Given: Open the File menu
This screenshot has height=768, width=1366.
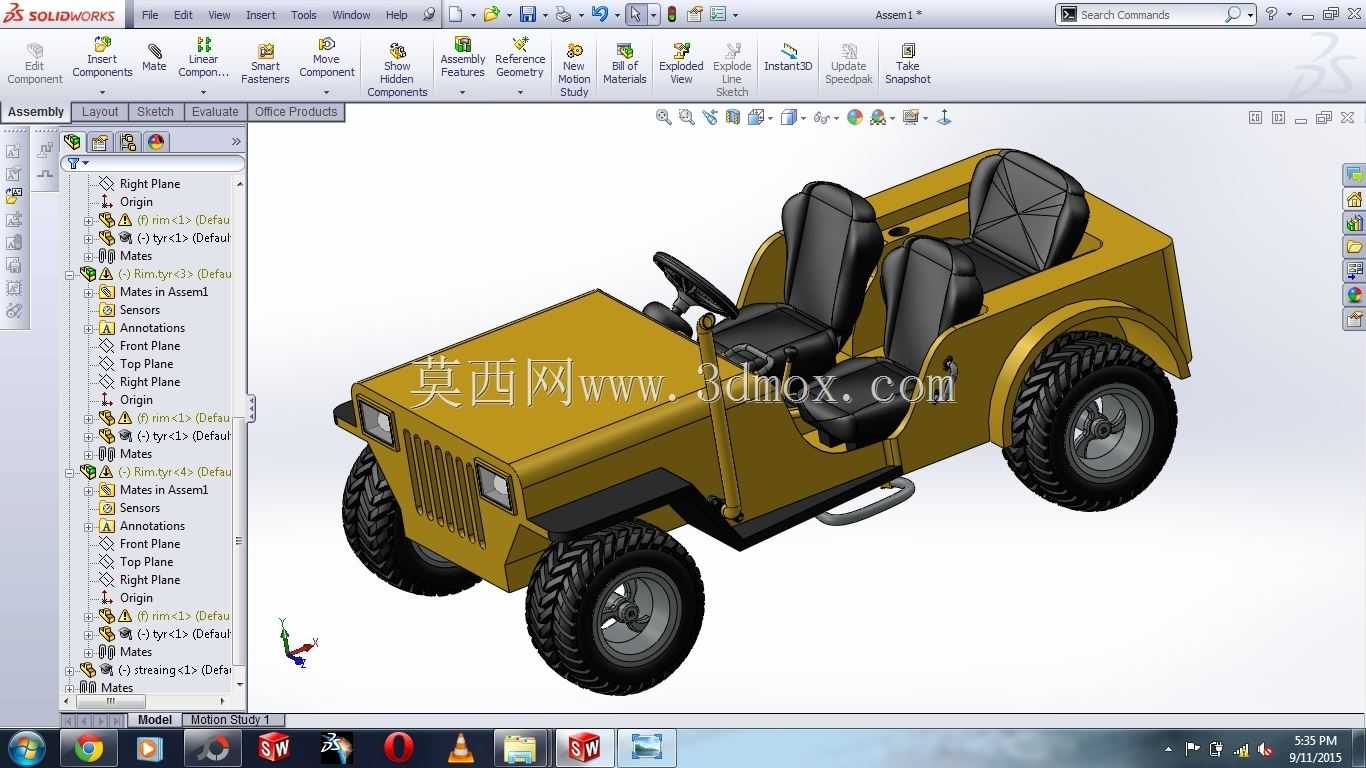Looking at the screenshot, I should (x=150, y=15).
